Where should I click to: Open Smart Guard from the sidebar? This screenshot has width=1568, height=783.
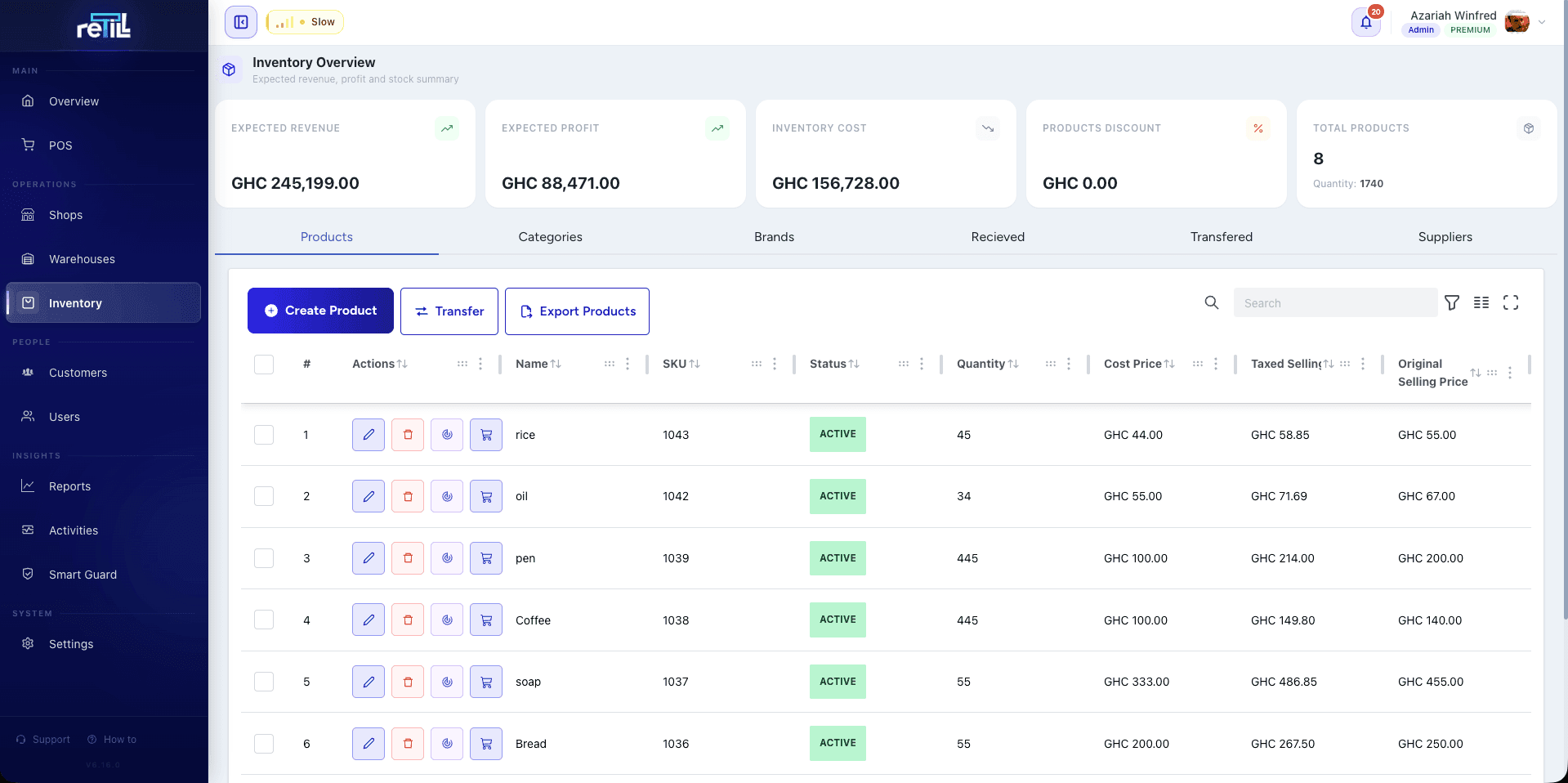(104, 575)
